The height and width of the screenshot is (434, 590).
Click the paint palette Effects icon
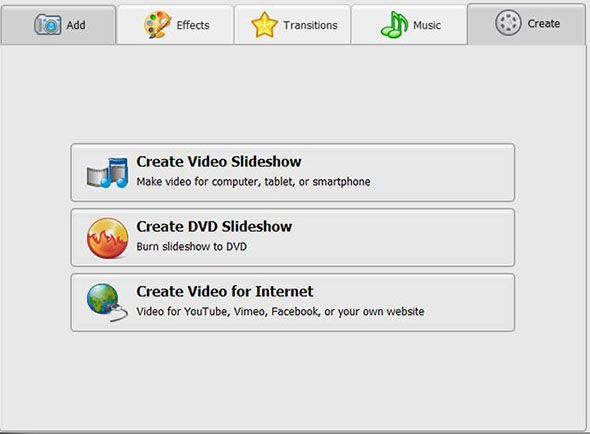[157, 25]
